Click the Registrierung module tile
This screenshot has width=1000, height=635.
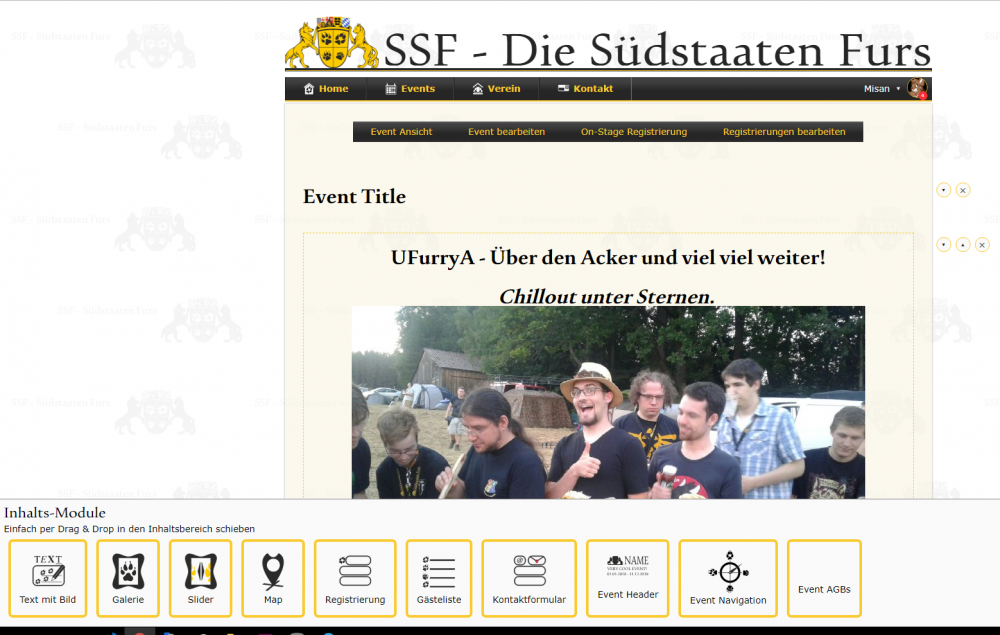(355, 578)
